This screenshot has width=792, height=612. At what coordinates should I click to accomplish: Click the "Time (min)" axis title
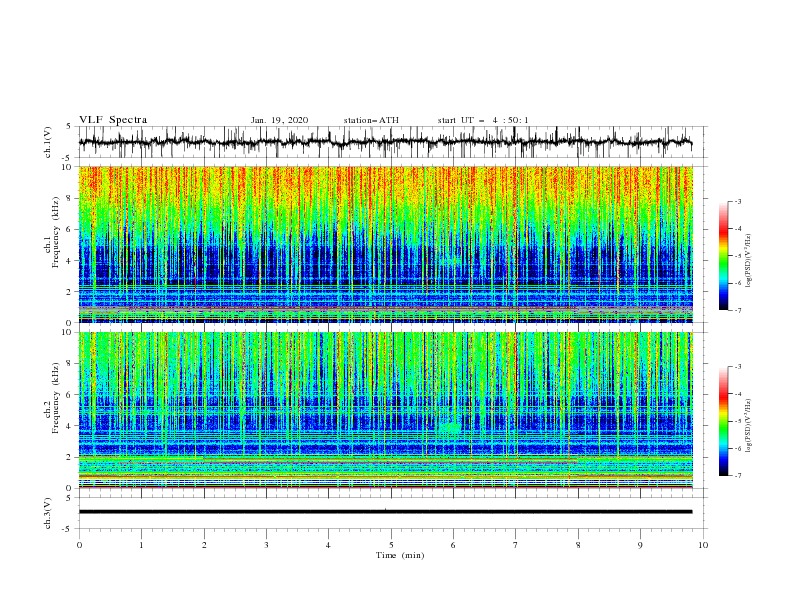(x=400, y=555)
